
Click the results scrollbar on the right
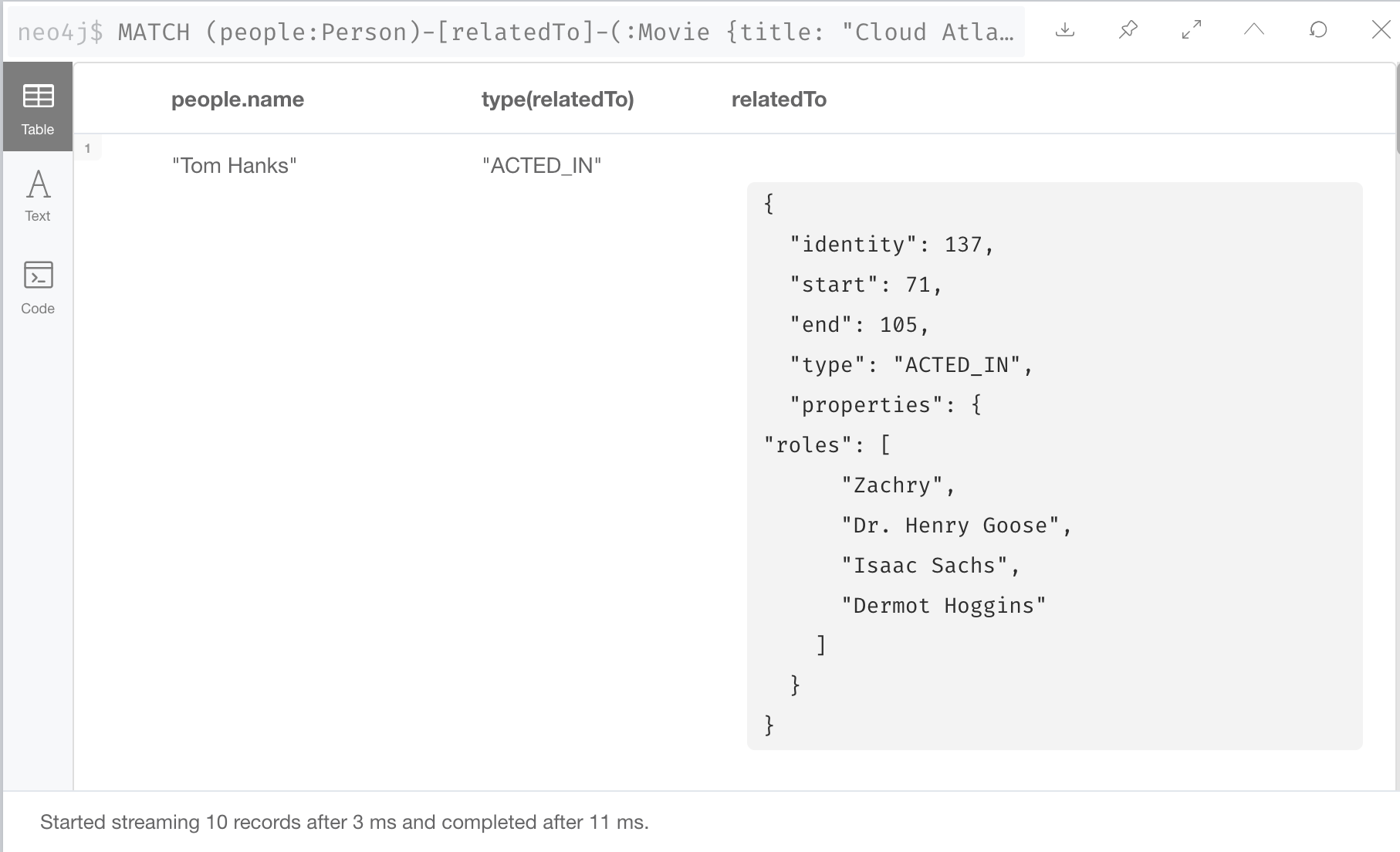[x=1396, y=108]
